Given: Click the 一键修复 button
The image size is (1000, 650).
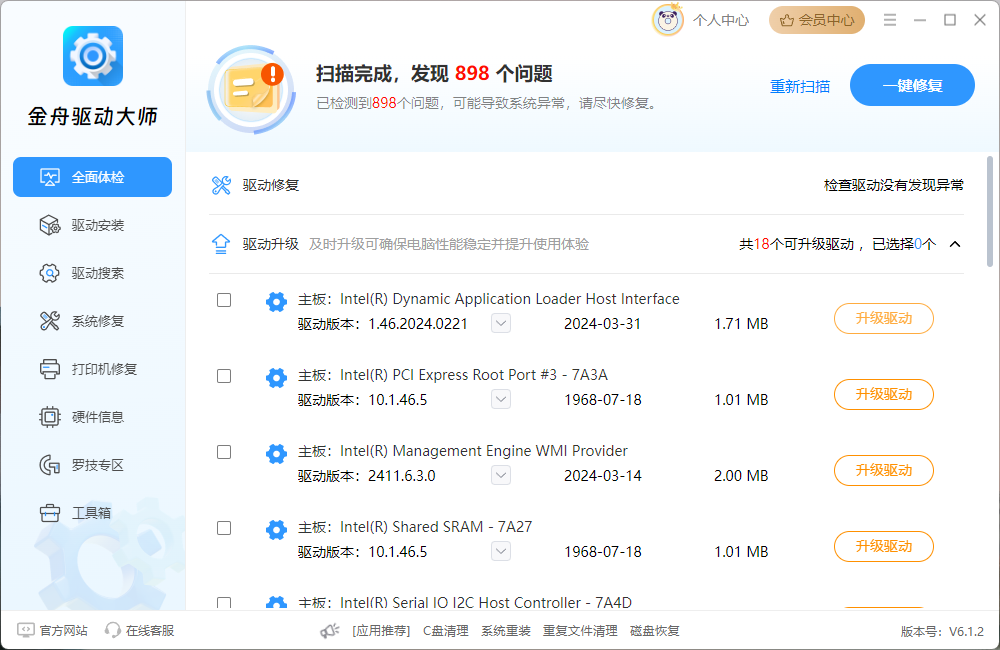Looking at the screenshot, I should pyautogui.click(x=912, y=85).
